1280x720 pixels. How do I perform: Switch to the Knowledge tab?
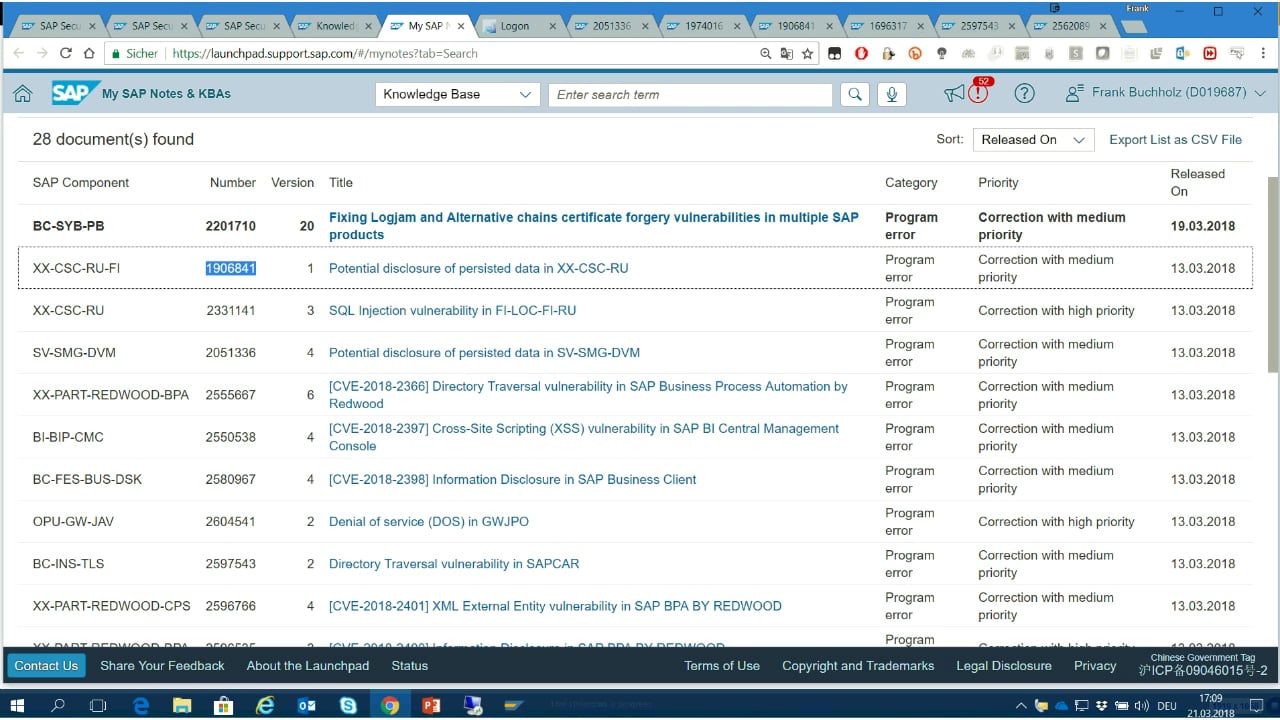tap(332, 26)
